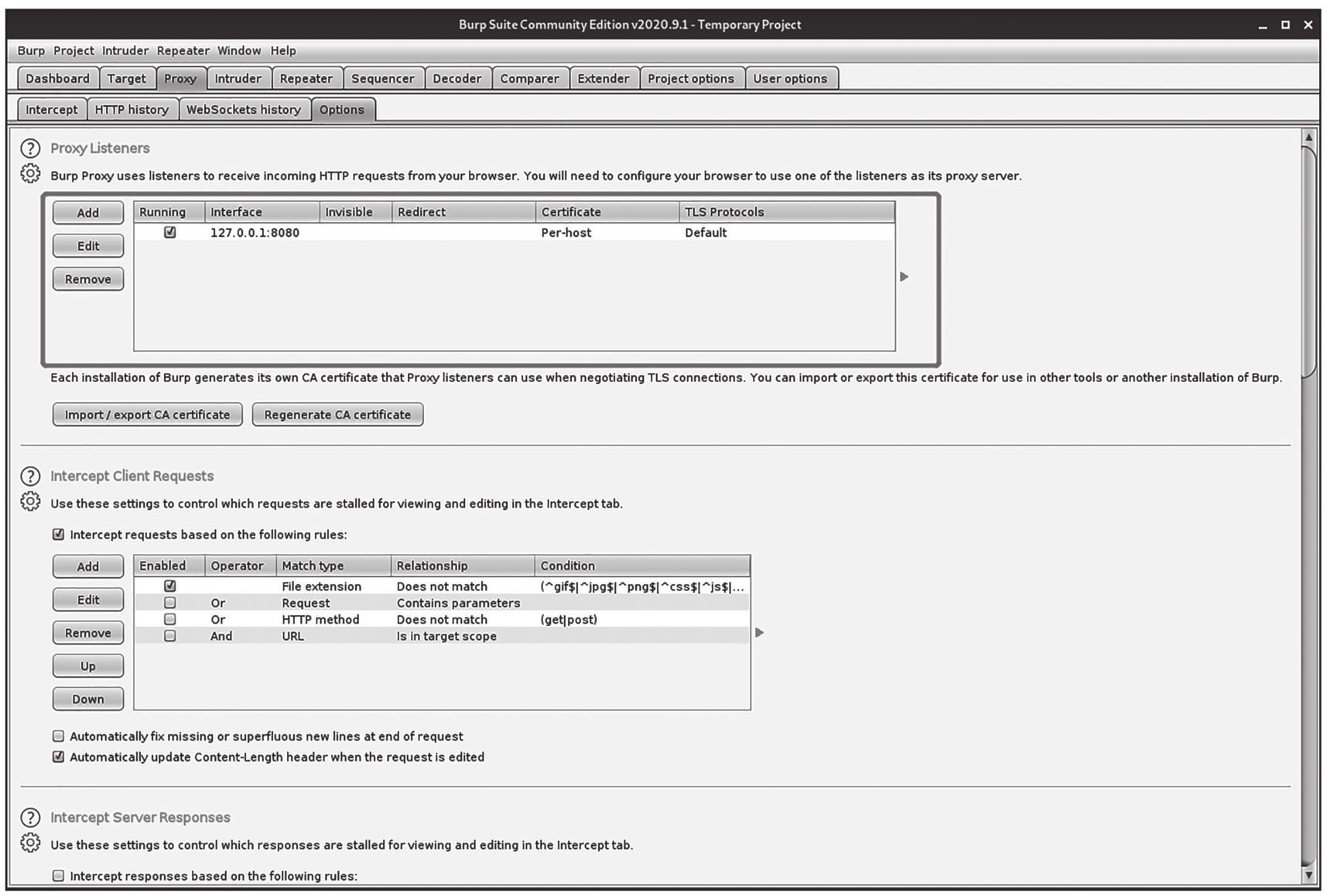Image resolution: width=1327 pixels, height=896 pixels.
Task: Toggle the Running checkbox for 127.0.0.1:8080
Action: 170,232
